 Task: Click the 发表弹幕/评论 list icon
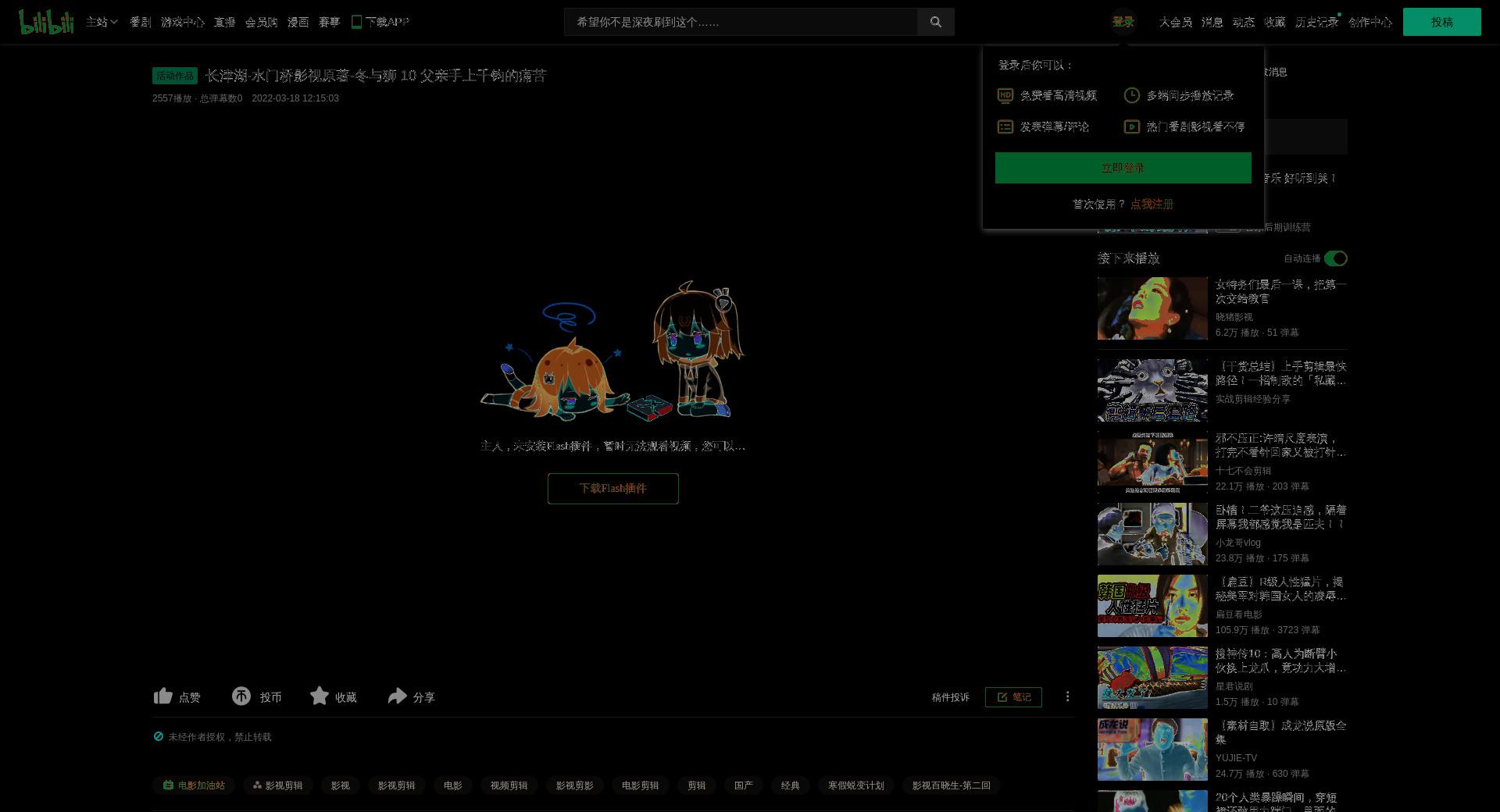tap(1005, 126)
